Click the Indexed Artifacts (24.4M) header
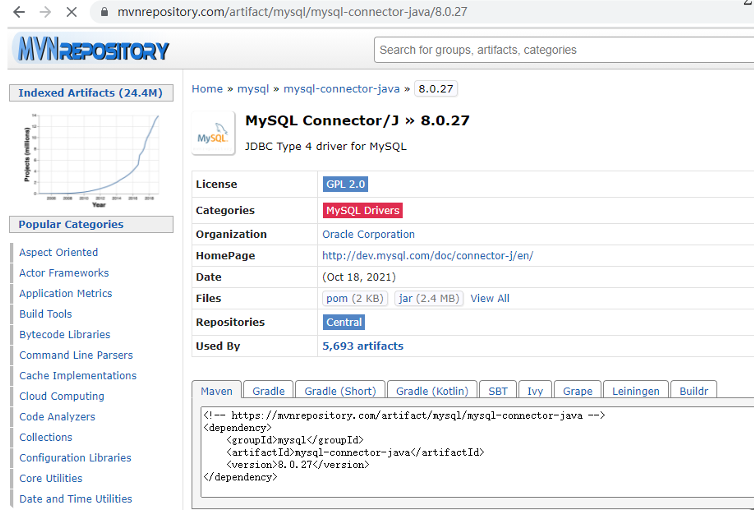754x510 pixels. [x=91, y=93]
